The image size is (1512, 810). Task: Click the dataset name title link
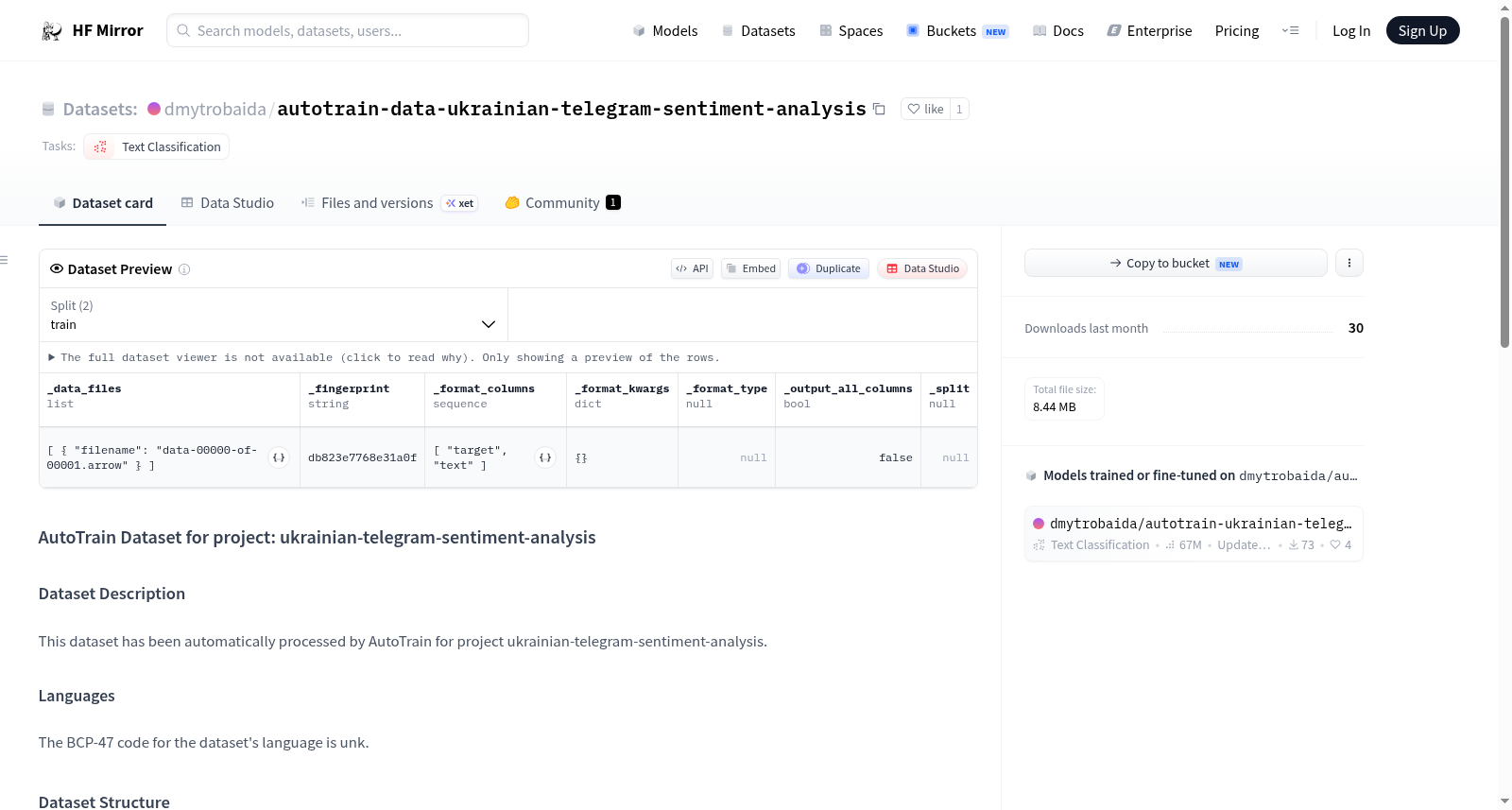[x=572, y=109]
